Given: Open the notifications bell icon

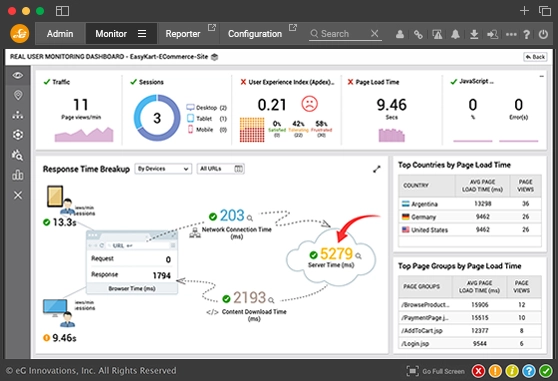Looking at the screenshot, I should pyautogui.click(x=455, y=34).
